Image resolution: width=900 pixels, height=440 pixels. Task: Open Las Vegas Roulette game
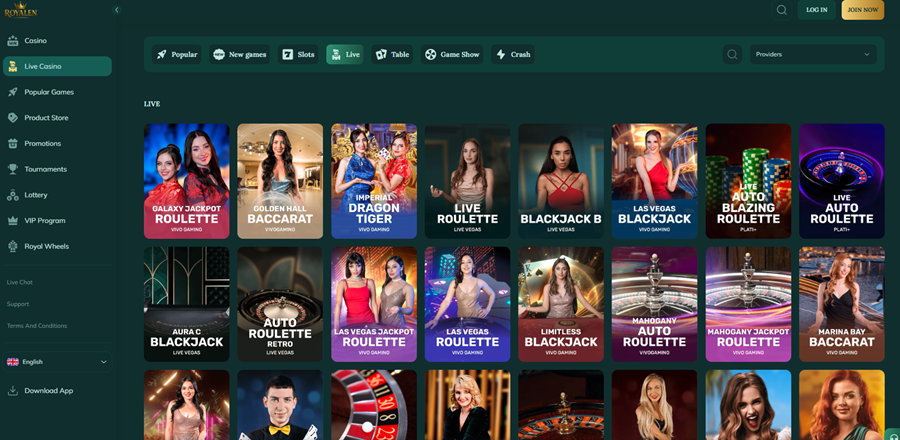point(467,305)
